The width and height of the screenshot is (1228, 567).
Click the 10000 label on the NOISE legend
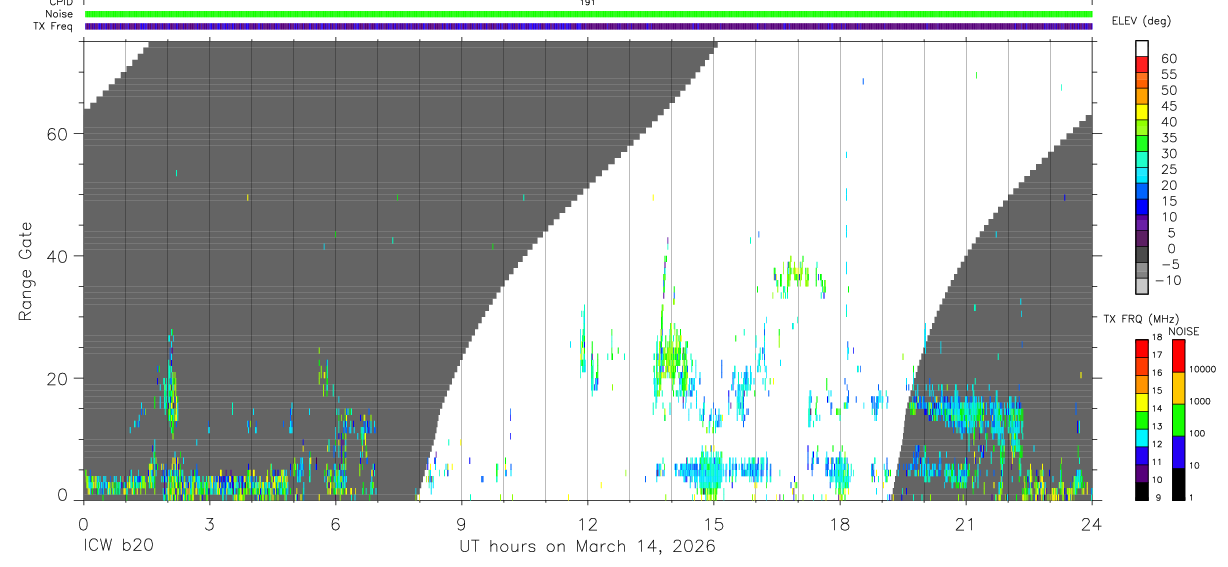[1202, 369]
